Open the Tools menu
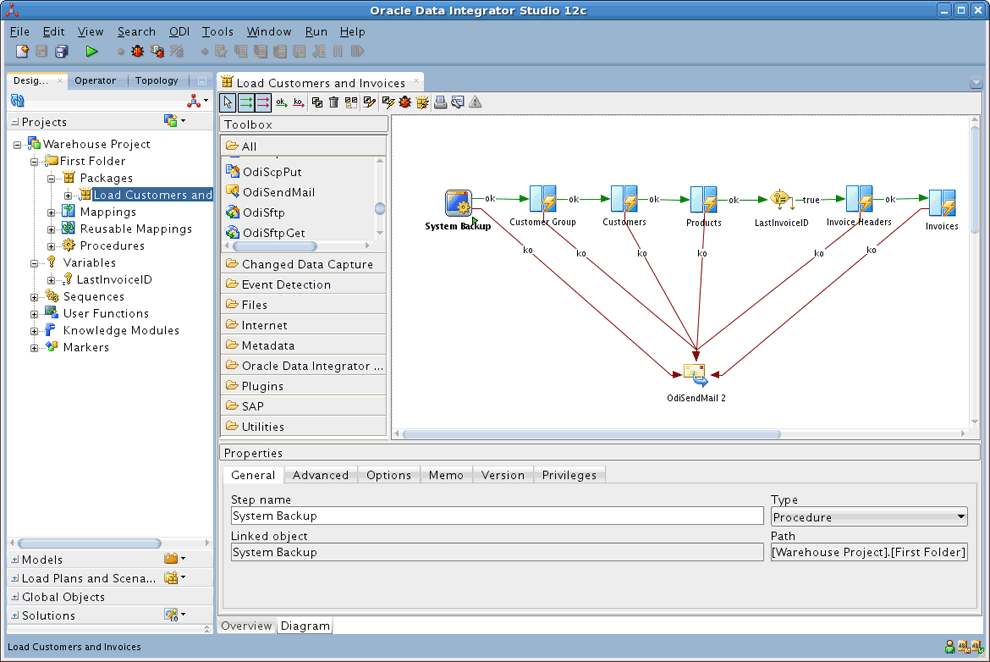The image size is (990, 662). 217,31
